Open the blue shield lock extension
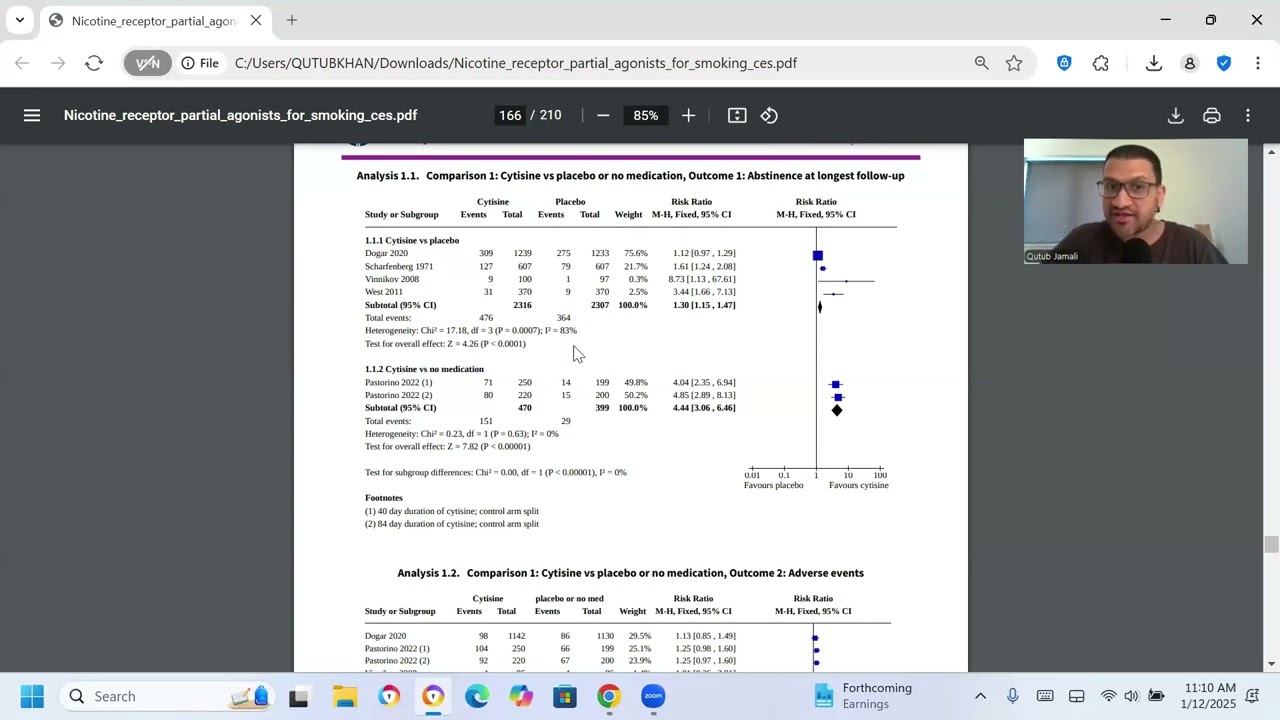This screenshot has height=720, width=1280. (1064, 63)
